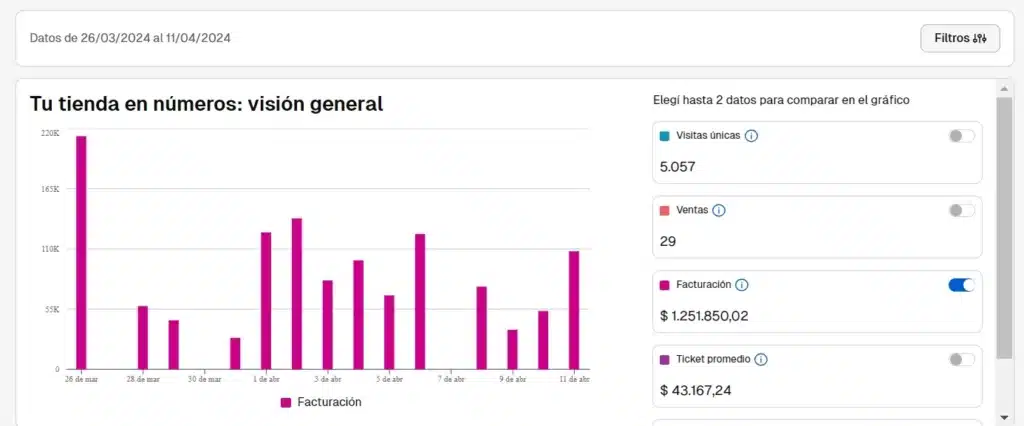This screenshot has height=426, width=1024.
Task: Open the info icon next to Ticket promedio
Action: 761,359
